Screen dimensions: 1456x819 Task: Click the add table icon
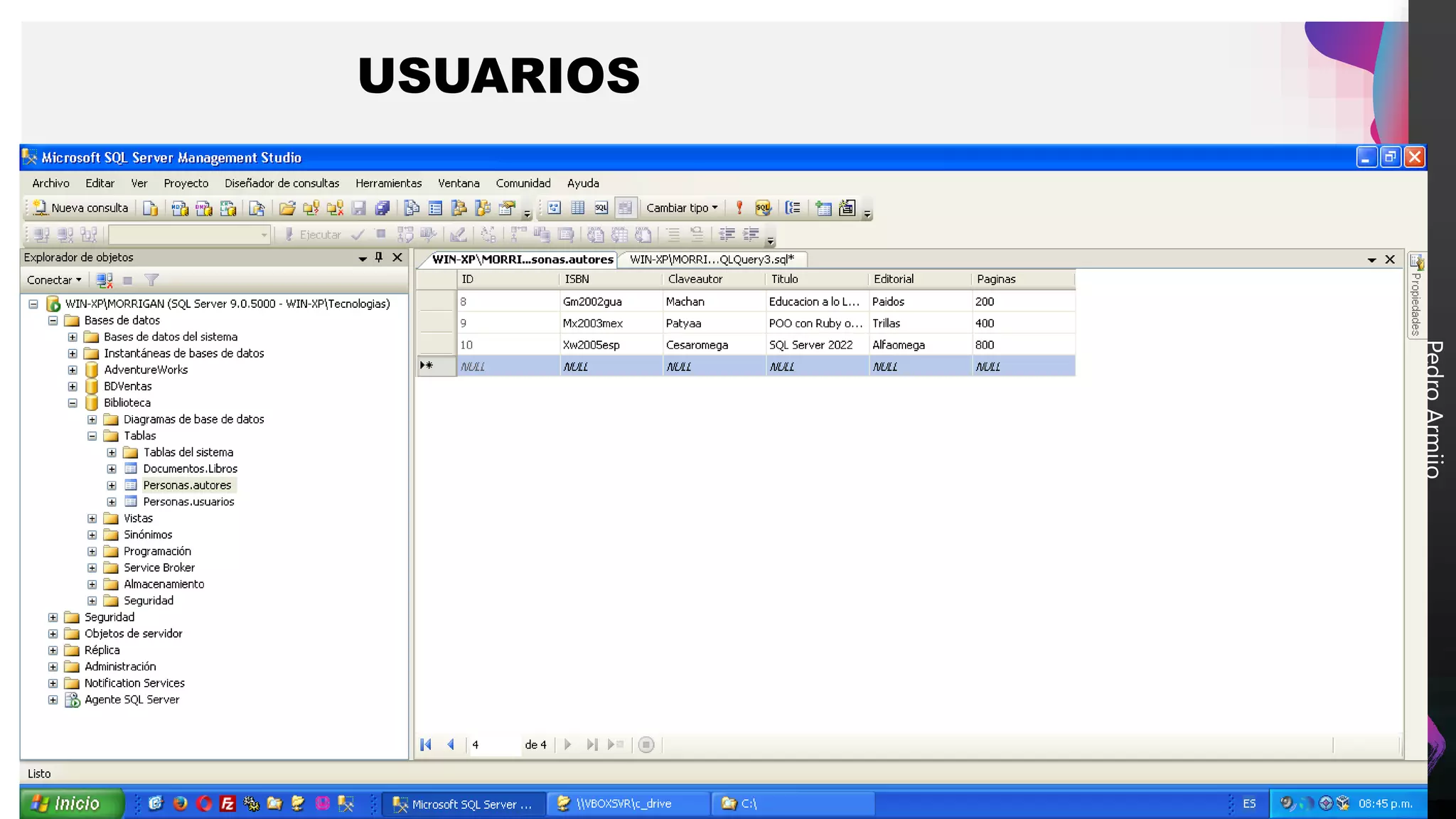pyautogui.click(x=823, y=208)
